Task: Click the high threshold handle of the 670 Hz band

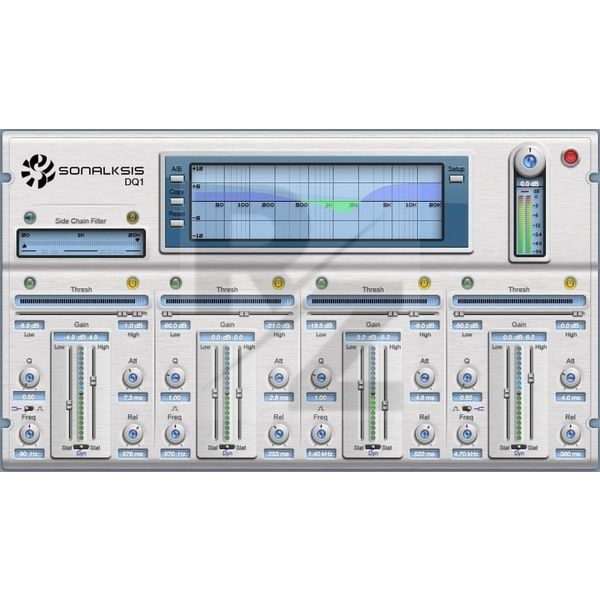Action: [x=244, y=314]
